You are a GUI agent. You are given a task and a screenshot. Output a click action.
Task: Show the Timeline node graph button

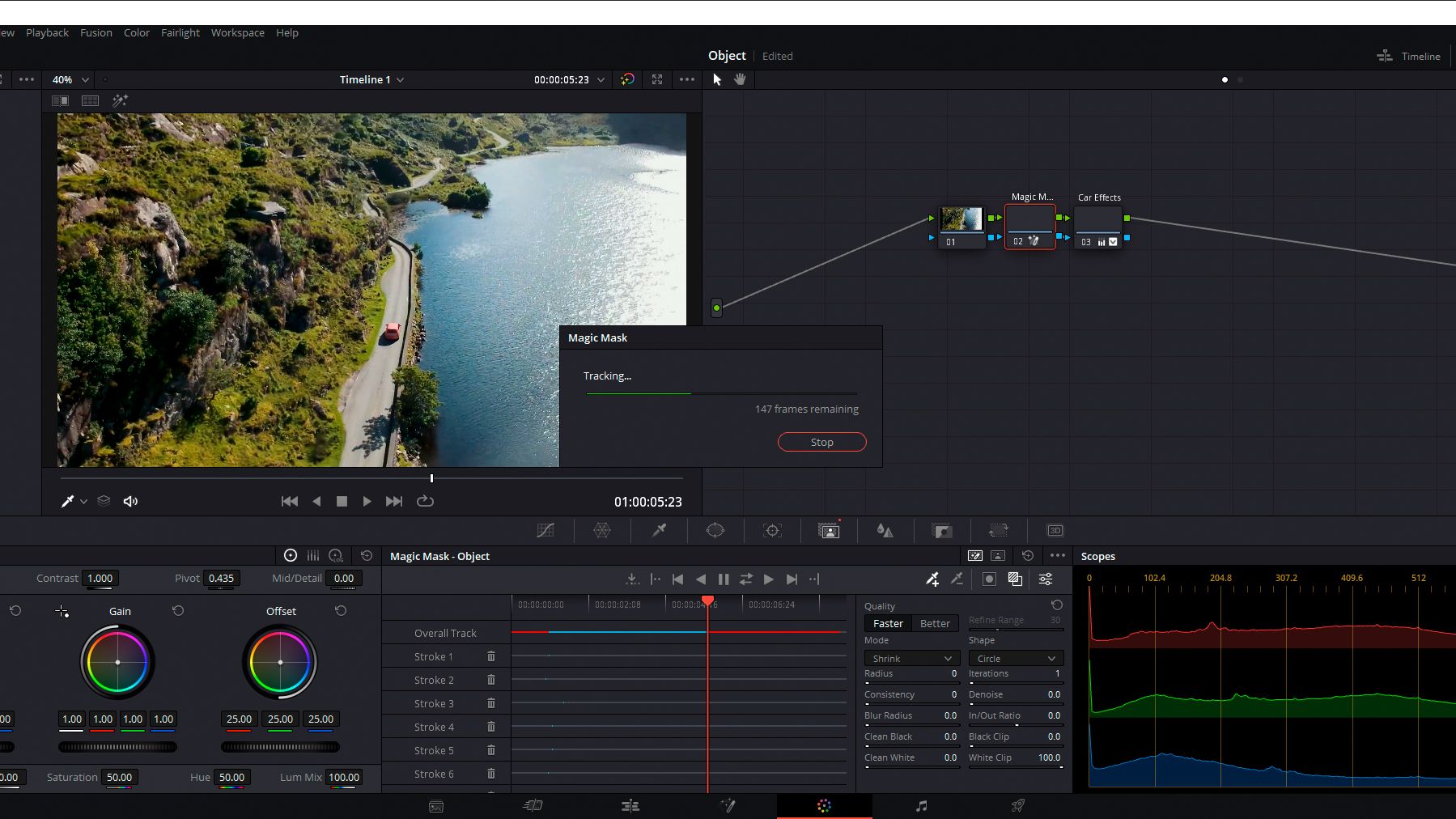pyautogui.click(x=1409, y=56)
